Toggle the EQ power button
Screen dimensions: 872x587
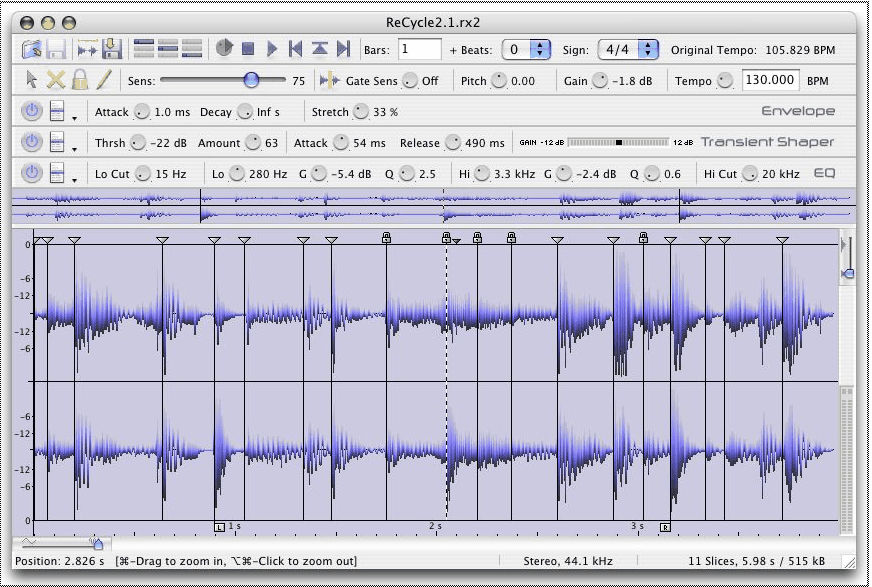pos(32,173)
